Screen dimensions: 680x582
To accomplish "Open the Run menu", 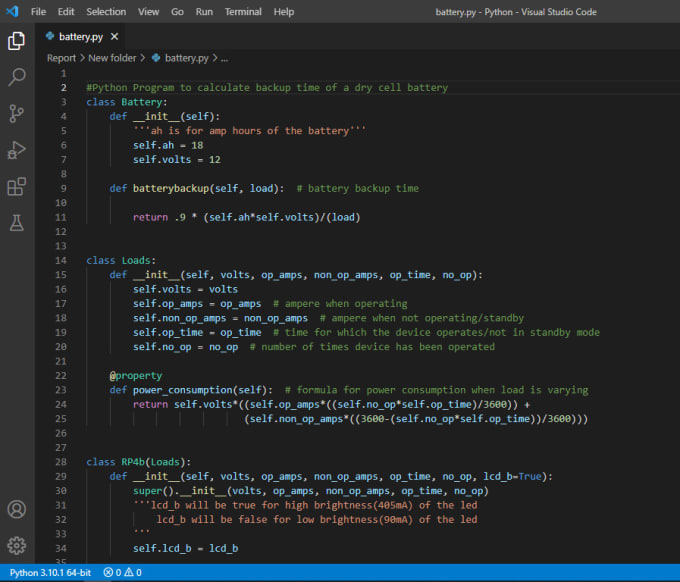I will coord(204,12).
